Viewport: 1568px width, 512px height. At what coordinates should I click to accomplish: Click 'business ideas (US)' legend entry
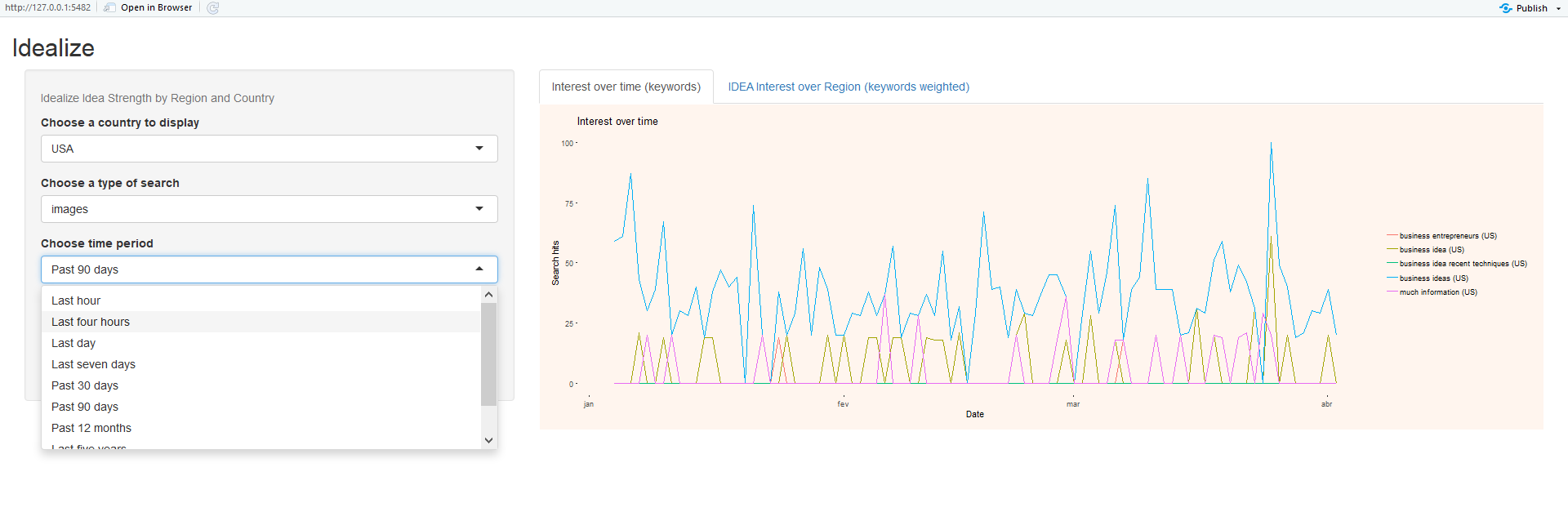[x=1433, y=278]
